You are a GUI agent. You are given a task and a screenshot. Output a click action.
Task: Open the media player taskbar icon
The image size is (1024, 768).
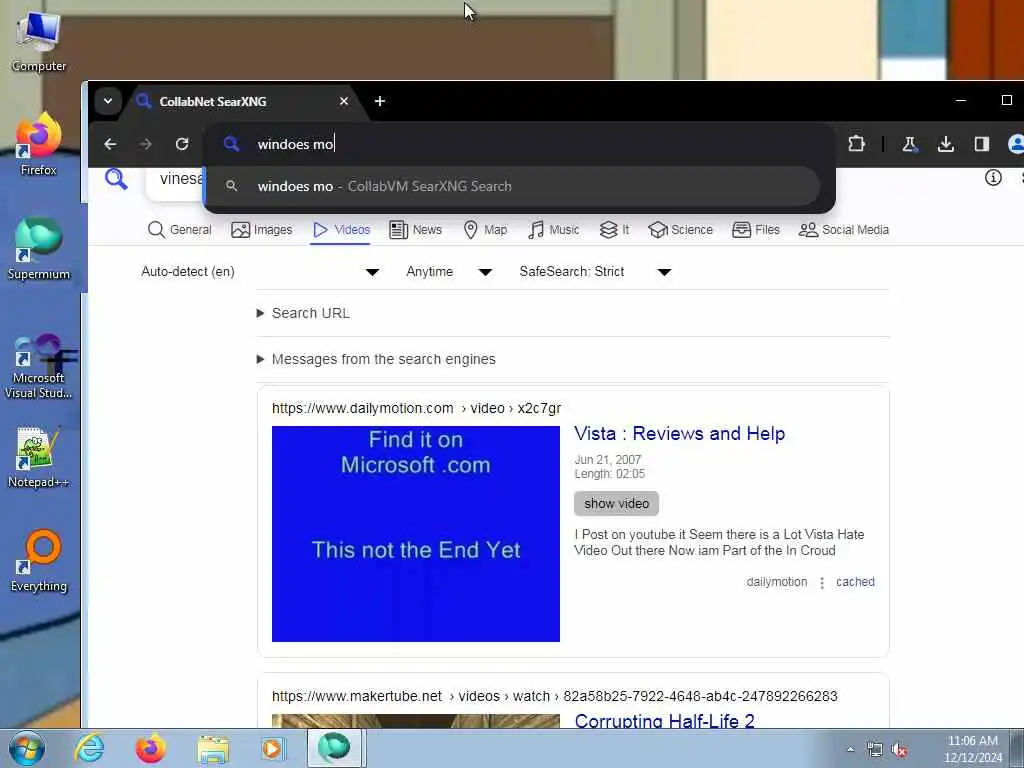(x=273, y=748)
